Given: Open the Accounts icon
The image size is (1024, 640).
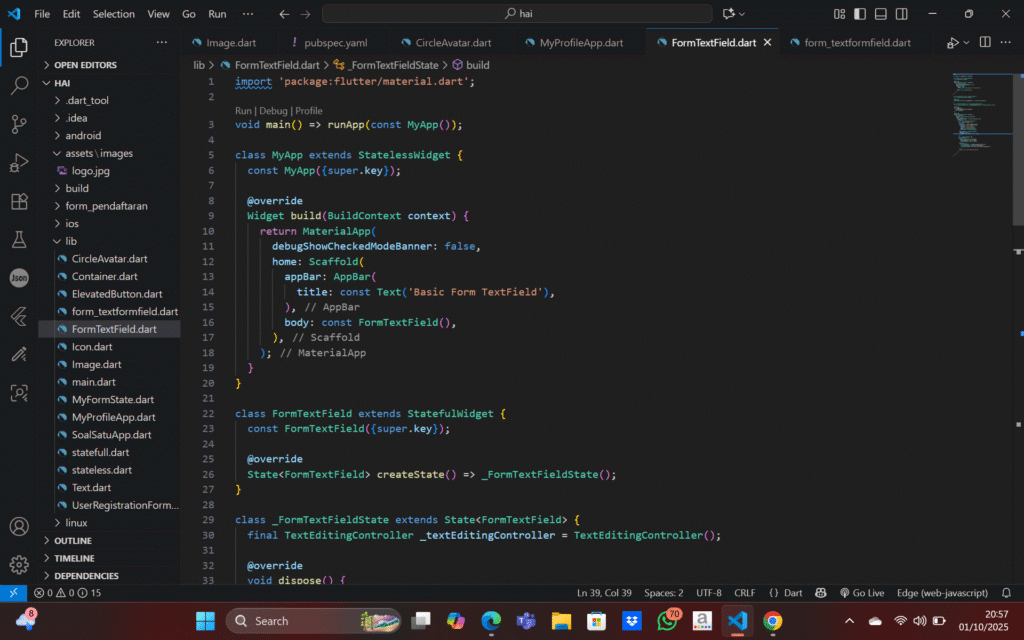Looking at the screenshot, I should point(19,526).
